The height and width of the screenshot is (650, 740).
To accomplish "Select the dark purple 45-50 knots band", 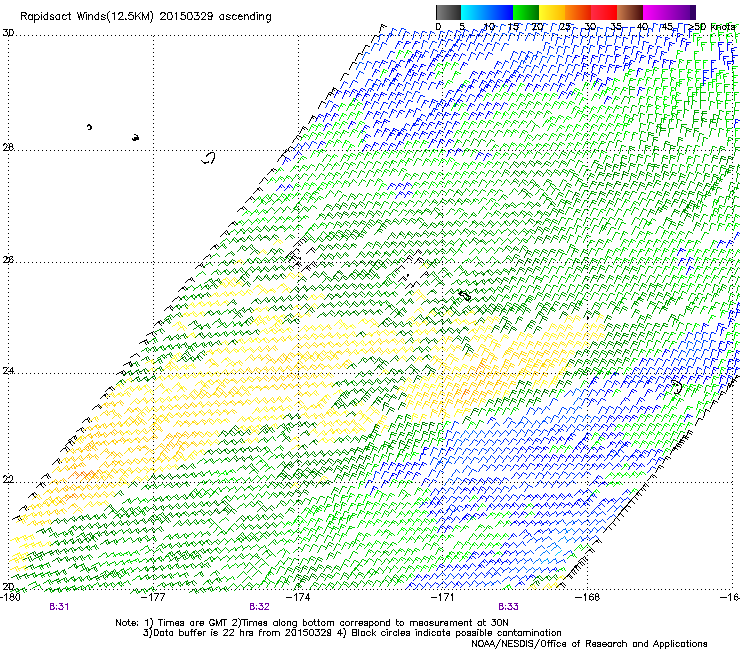I will coord(682,12).
